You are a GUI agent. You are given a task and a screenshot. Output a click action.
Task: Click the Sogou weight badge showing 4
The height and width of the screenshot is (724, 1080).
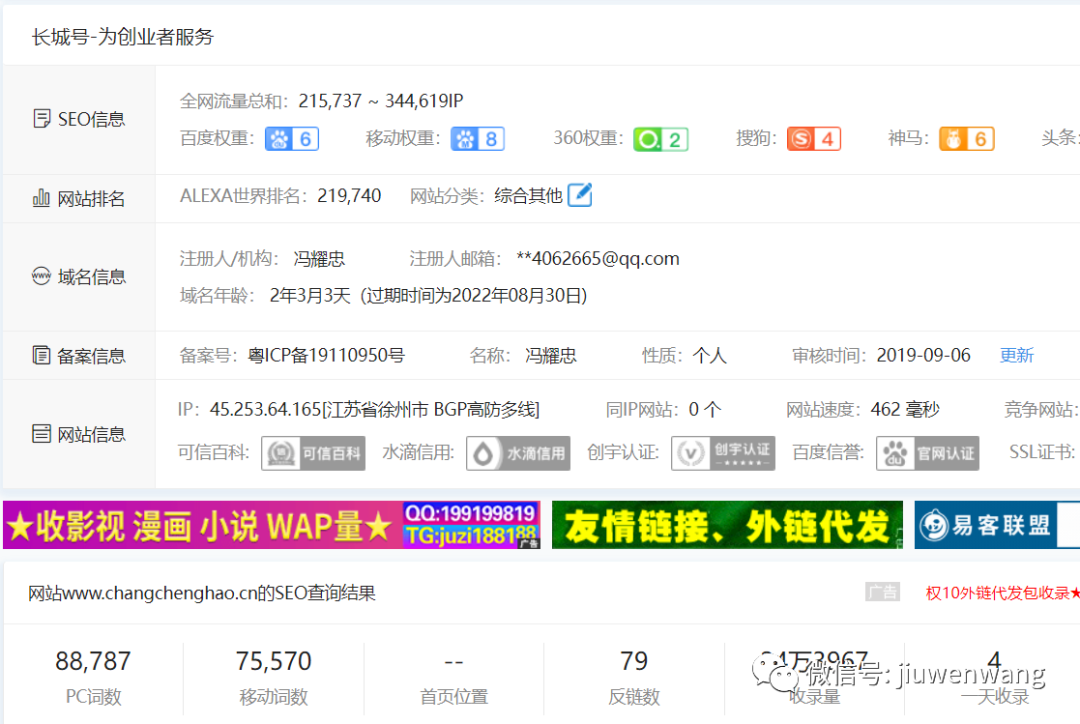[x=814, y=139]
